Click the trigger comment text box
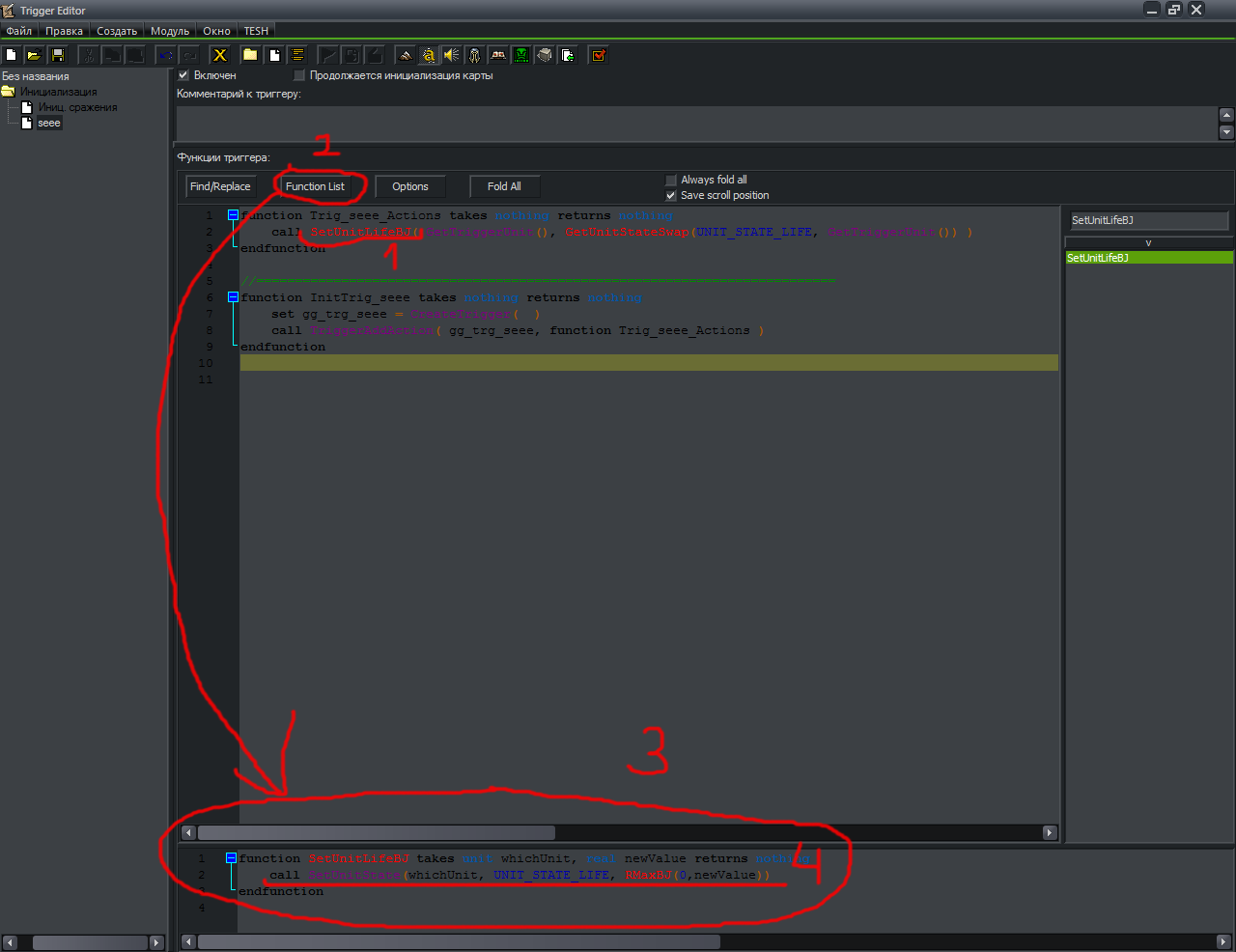The width and height of the screenshot is (1236, 952). [x=697, y=124]
